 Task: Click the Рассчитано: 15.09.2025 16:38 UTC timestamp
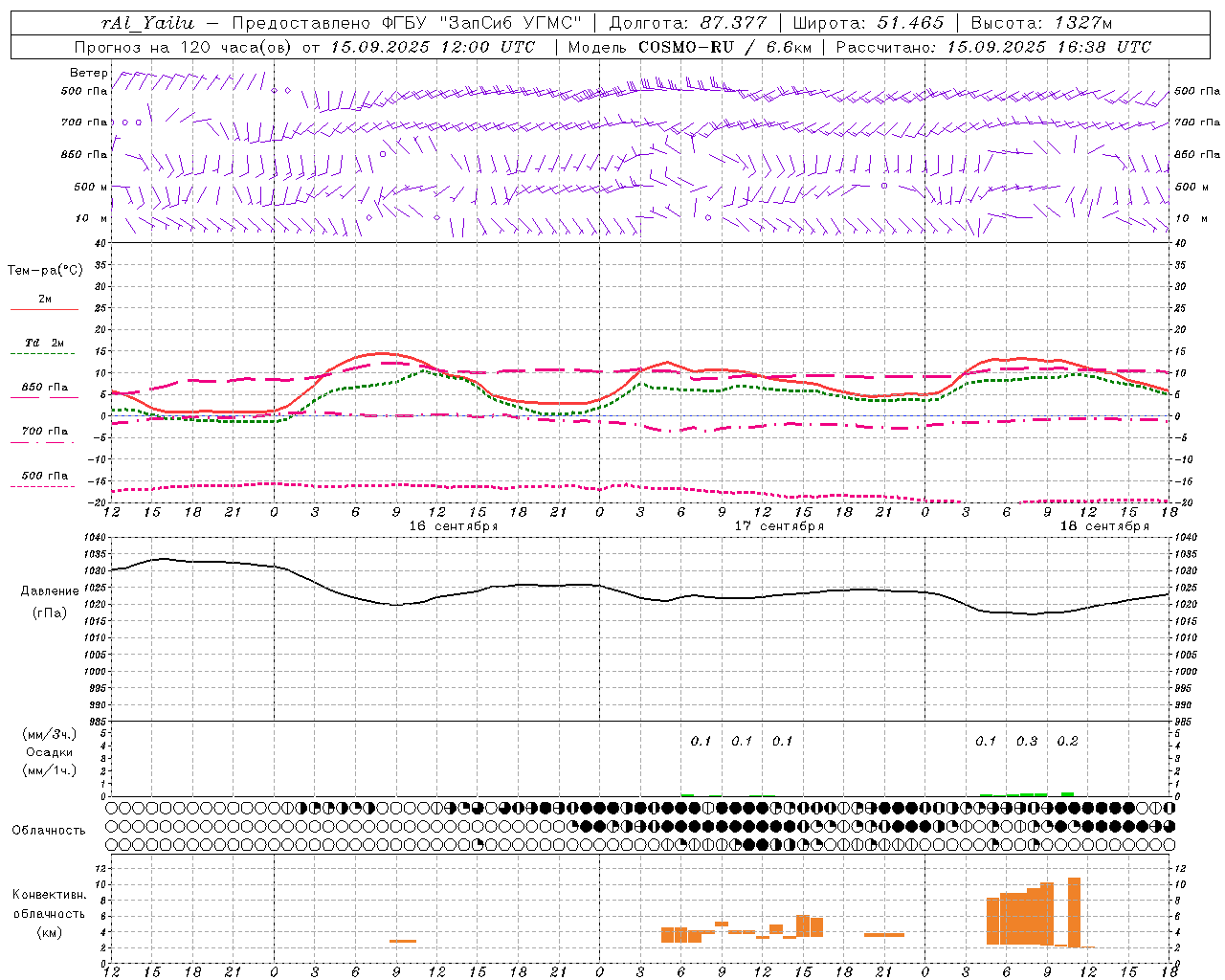click(x=993, y=47)
